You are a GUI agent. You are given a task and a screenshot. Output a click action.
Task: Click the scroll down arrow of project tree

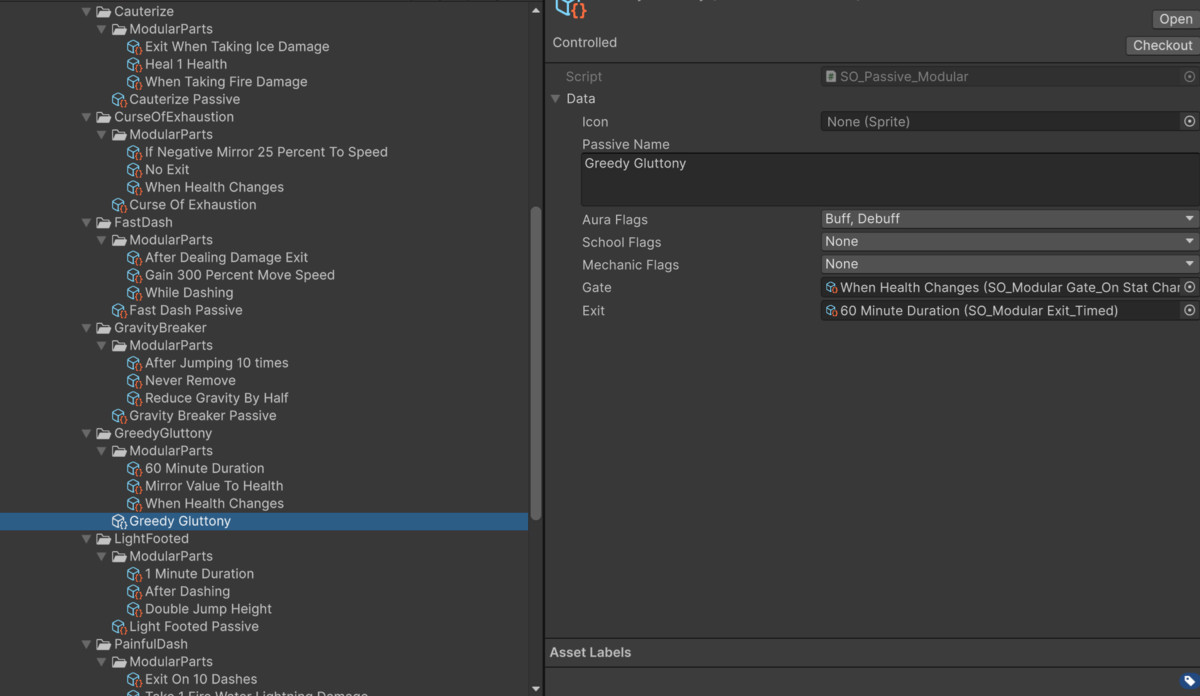[x=536, y=688]
